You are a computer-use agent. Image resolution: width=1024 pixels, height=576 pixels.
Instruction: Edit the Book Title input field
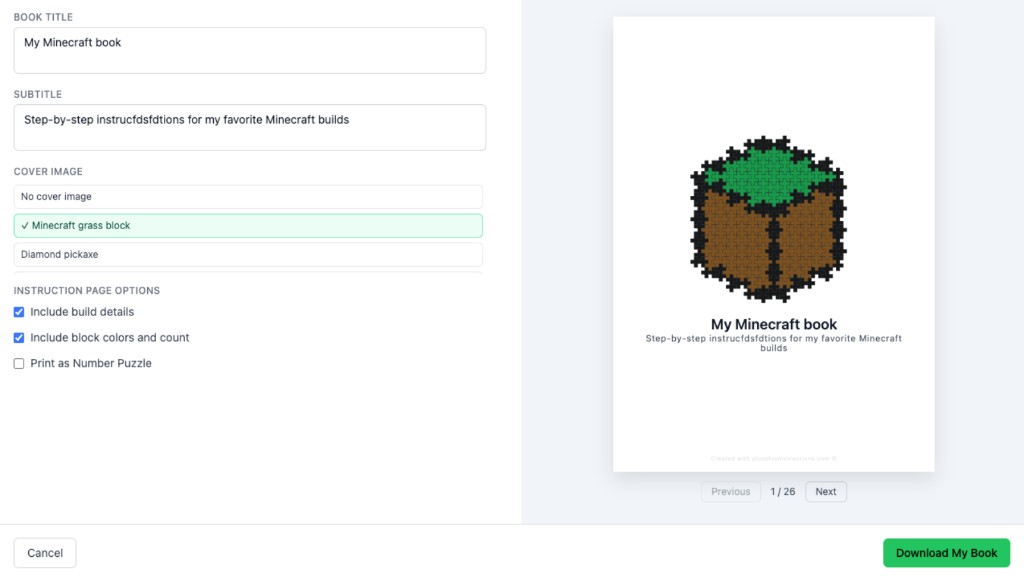tap(249, 50)
